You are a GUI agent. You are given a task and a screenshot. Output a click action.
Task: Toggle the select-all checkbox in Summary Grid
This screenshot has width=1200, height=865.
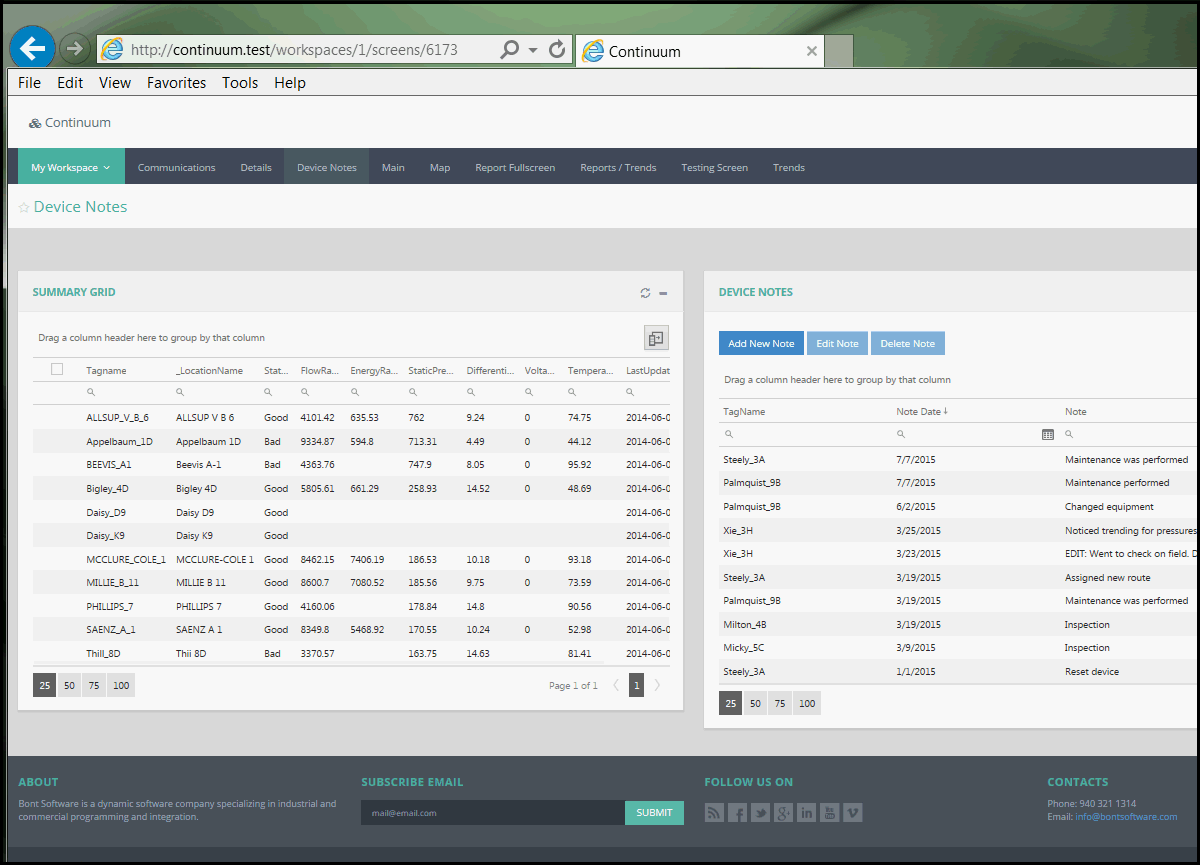(x=57, y=369)
